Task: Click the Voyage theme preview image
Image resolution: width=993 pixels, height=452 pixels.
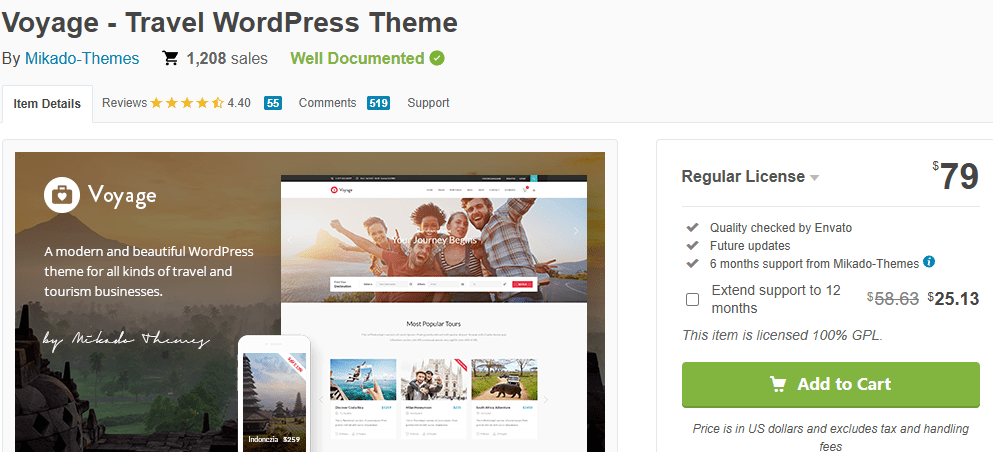Action: click(310, 302)
